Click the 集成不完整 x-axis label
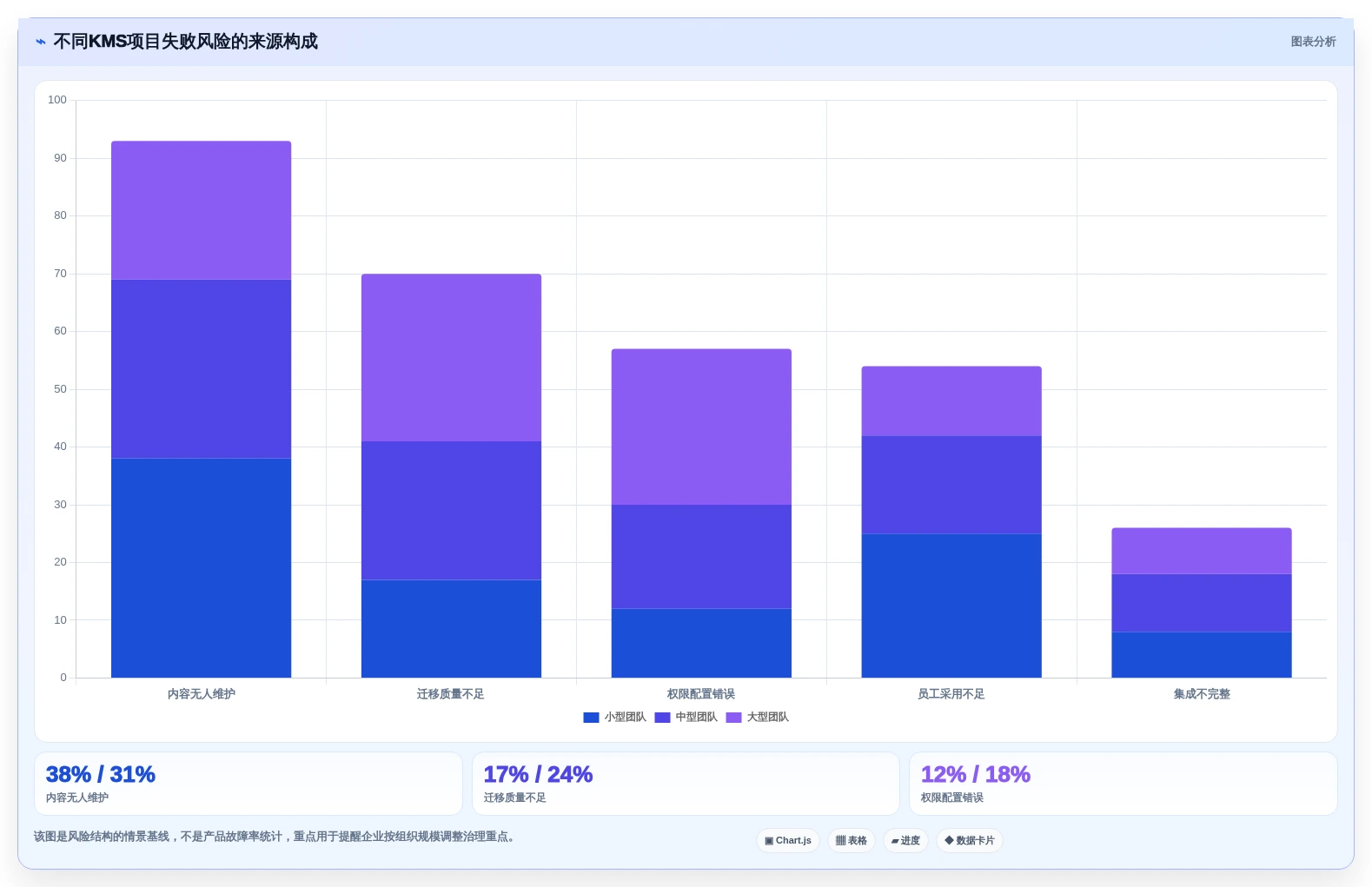Image resolution: width=1372 pixels, height=887 pixels. pyautogui.click(x=1202, y=694)
